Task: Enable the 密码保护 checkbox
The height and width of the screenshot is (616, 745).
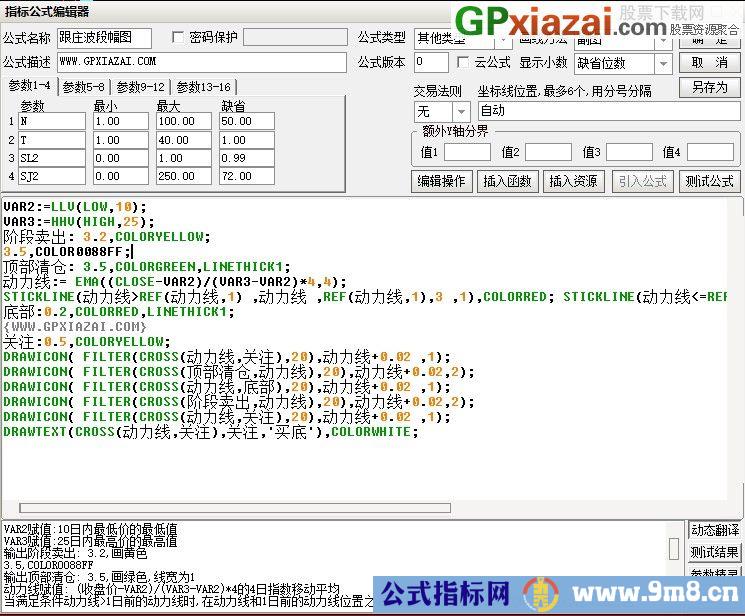Action: click(x=178, y=37)
